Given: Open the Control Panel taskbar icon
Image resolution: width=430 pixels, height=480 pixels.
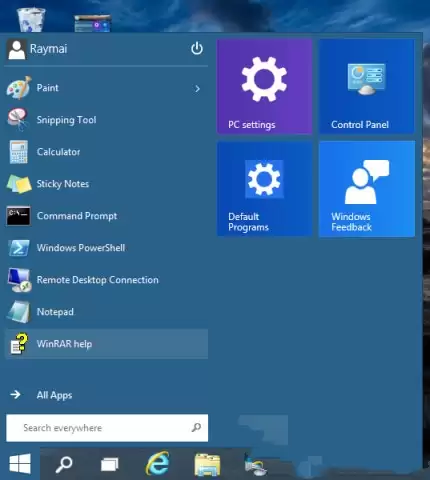Looking at the screenshot, I should 256,464.
